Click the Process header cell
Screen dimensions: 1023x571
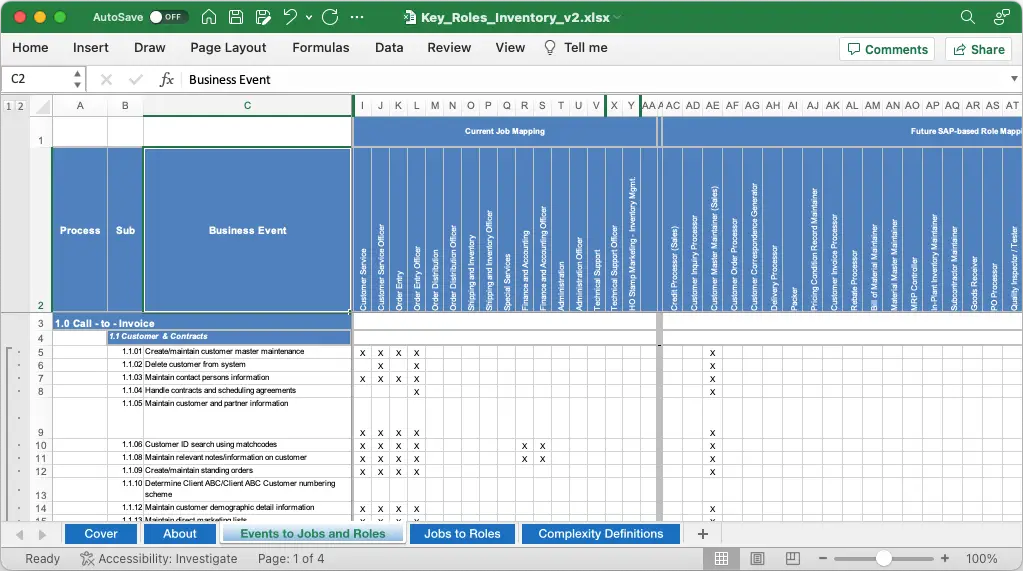pyautogui.click(x=80, y=230)
